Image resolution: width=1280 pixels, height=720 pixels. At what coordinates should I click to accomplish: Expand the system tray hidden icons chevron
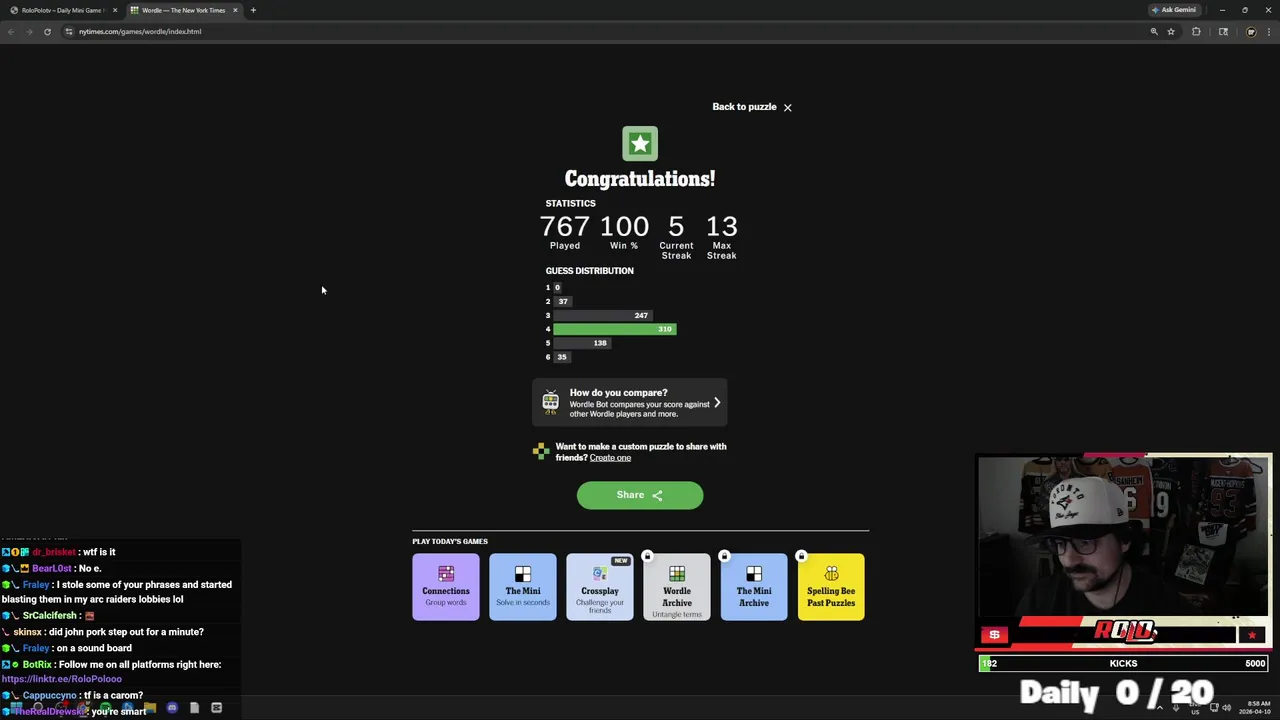1160,708
